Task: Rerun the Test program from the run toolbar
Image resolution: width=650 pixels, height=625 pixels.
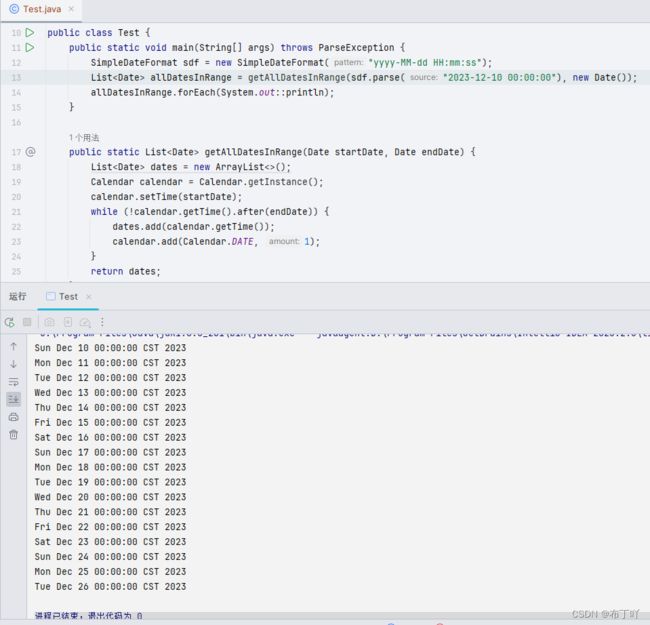Action: point(10,322)
